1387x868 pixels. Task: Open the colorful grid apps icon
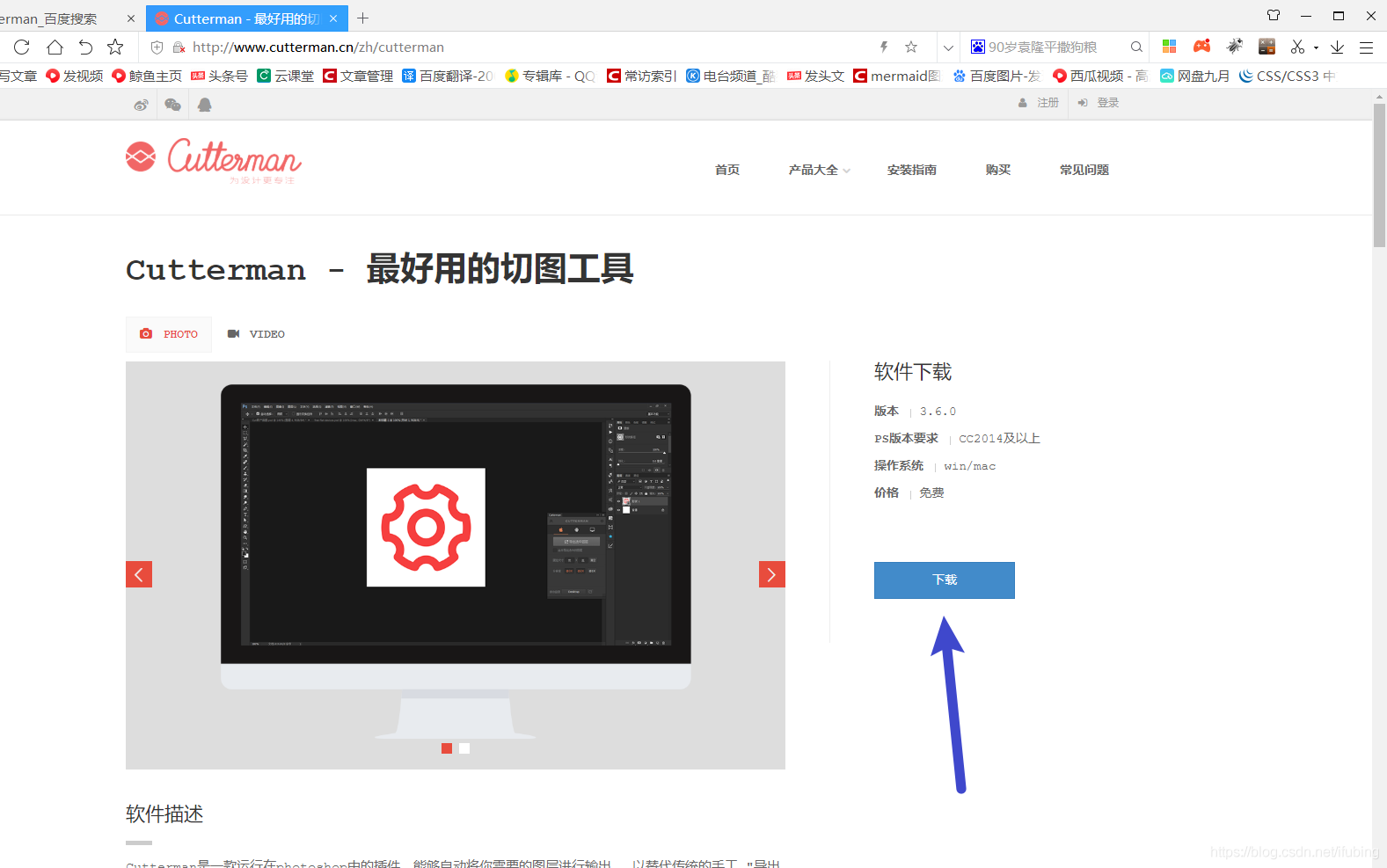(x=1170, y=47)
